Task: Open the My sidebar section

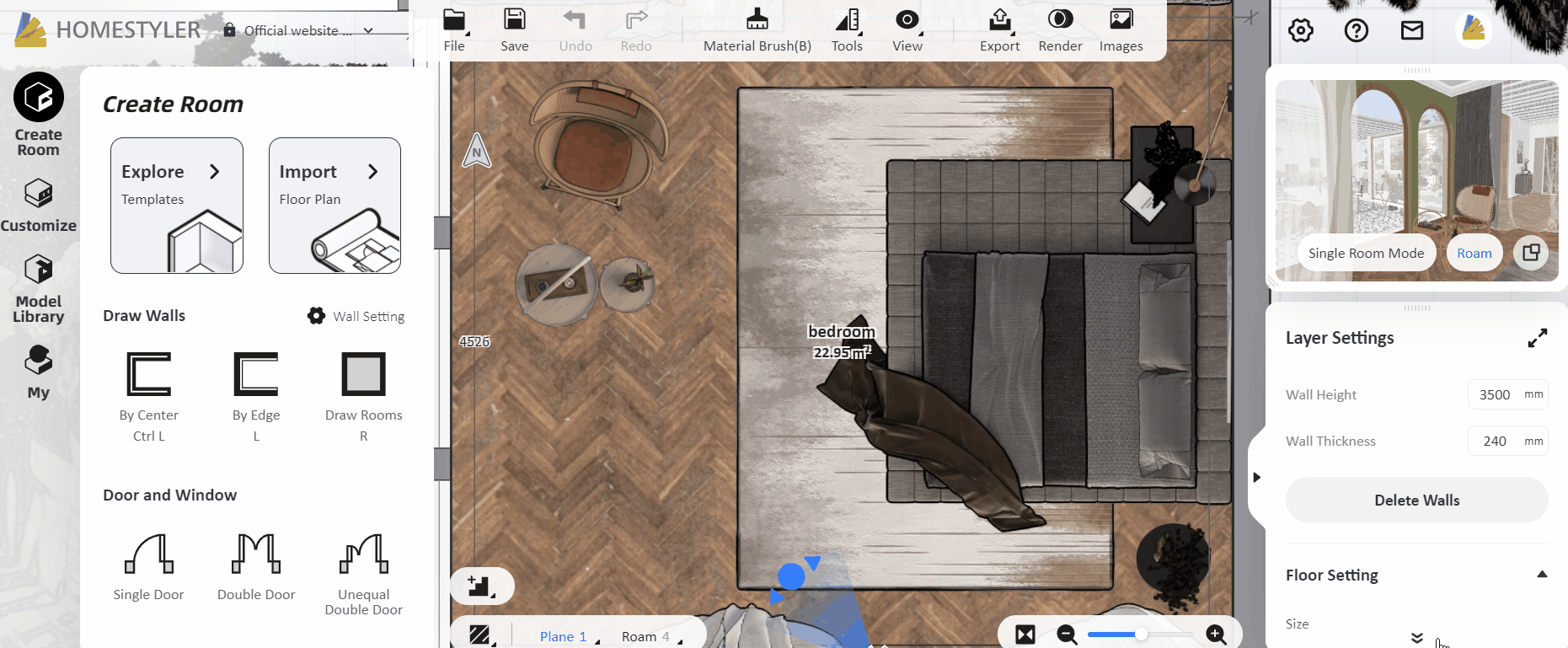Action: tap(39, 372)
